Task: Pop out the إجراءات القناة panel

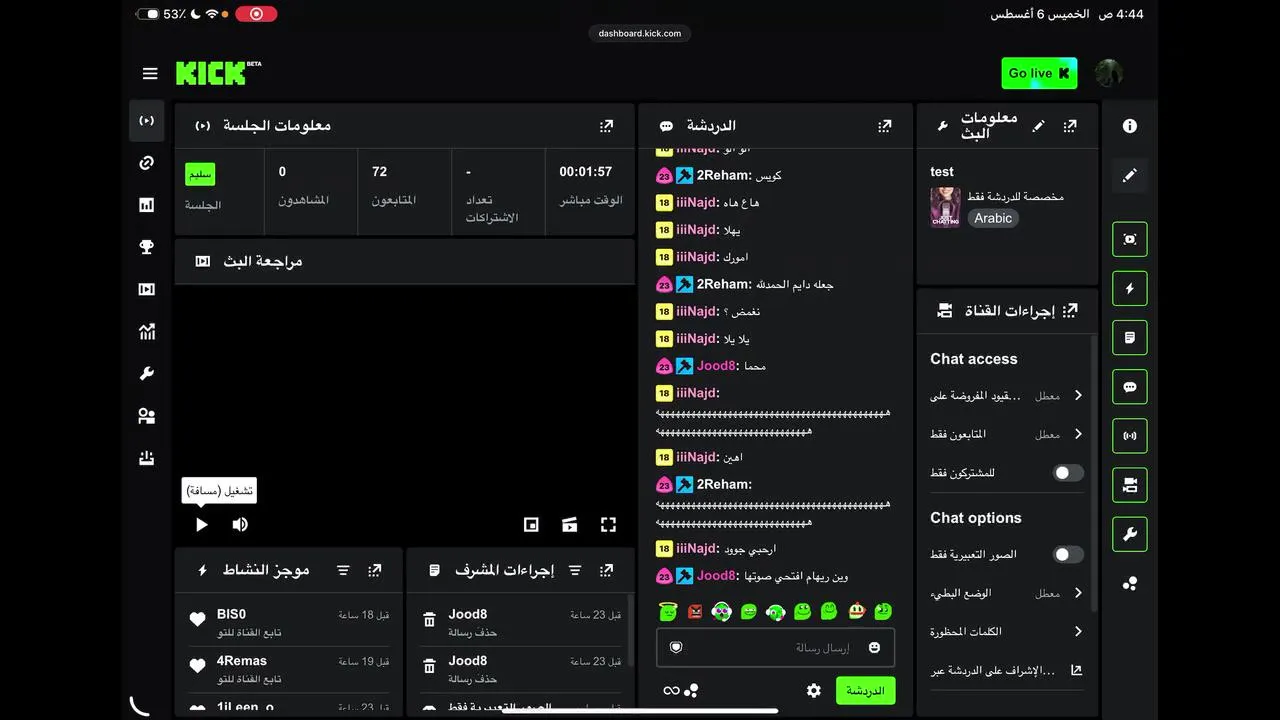Action: tap(1070, 311)
